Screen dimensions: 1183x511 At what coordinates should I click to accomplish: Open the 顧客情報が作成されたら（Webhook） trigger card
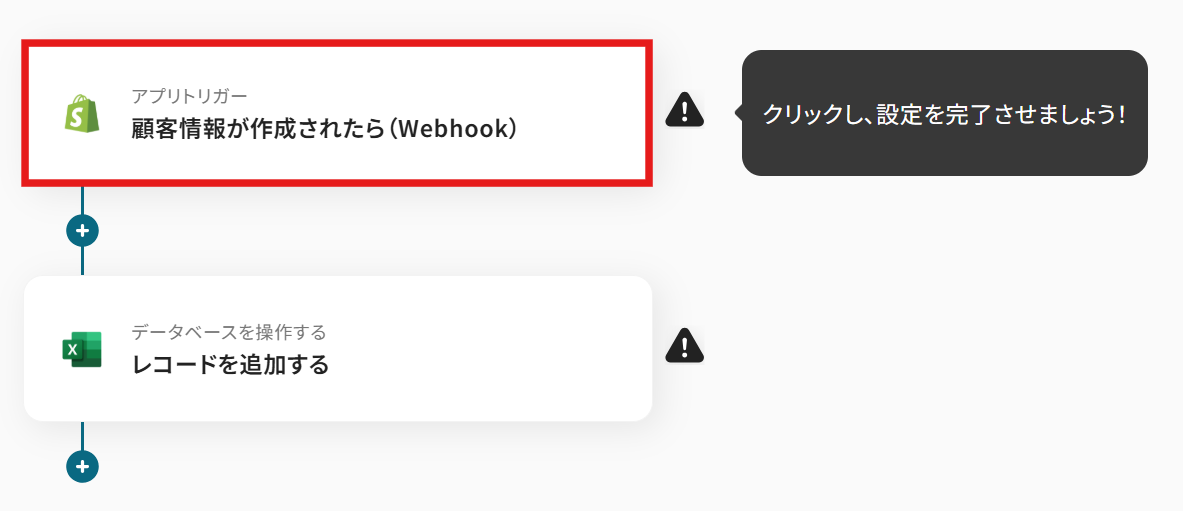337,113
